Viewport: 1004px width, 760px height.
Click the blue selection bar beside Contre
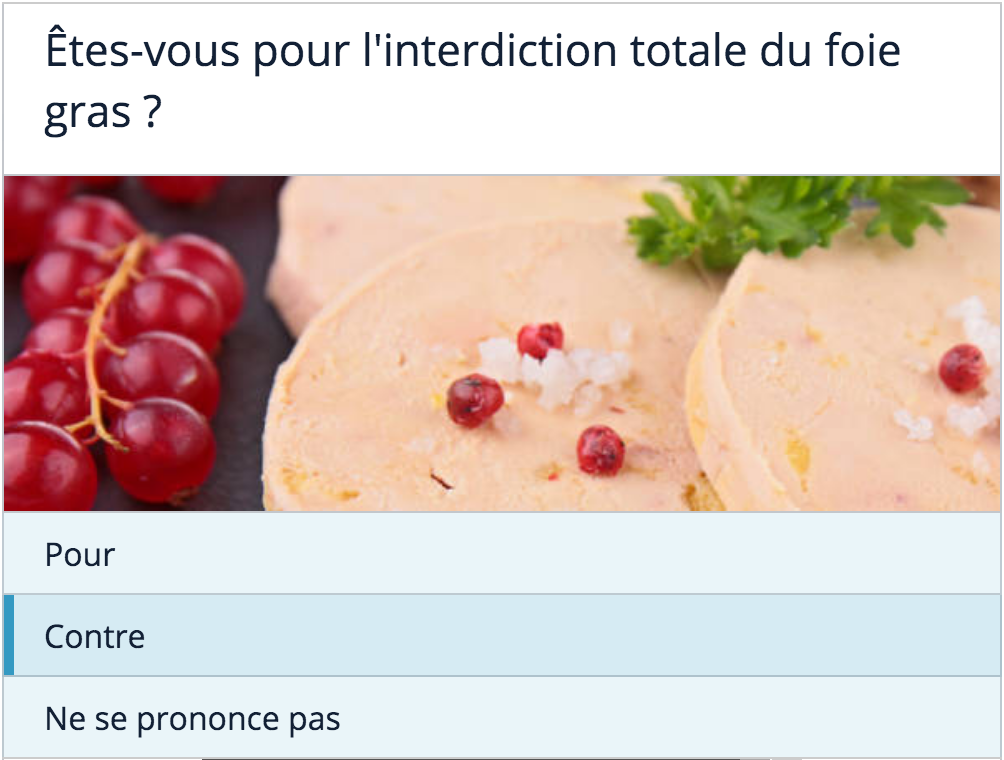[9, 636]
